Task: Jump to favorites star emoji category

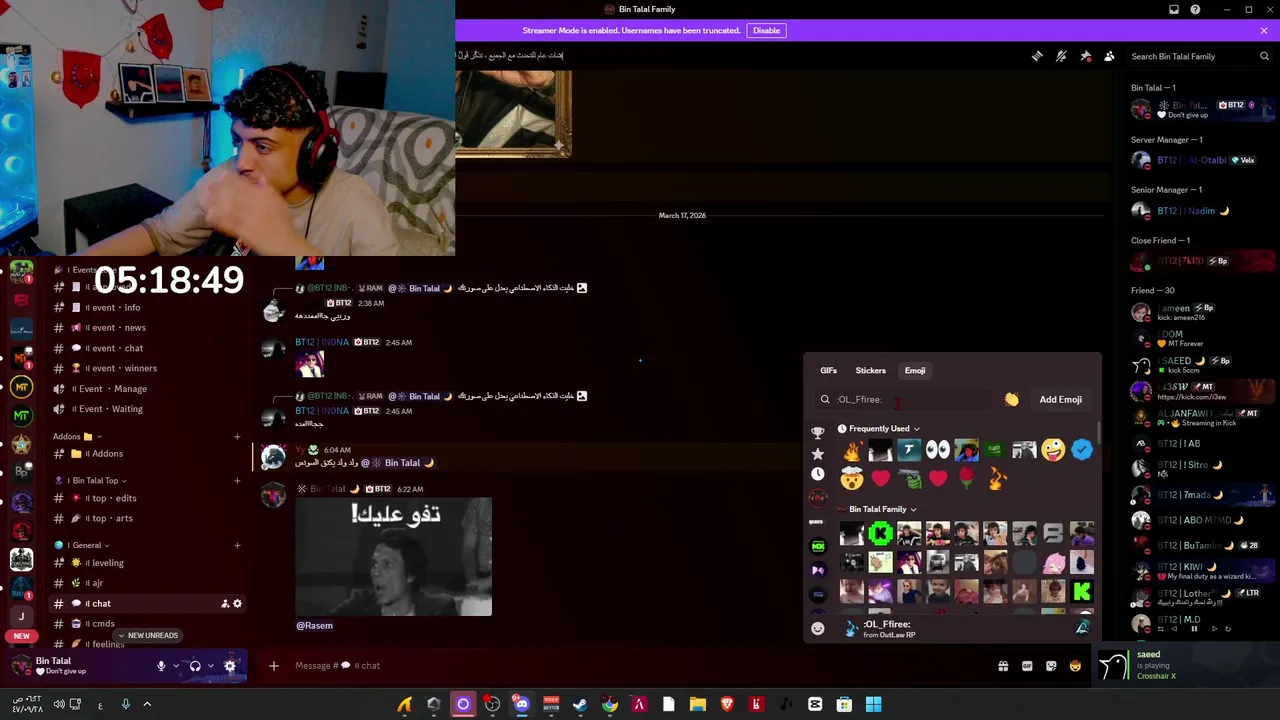Action: [818, 454]
